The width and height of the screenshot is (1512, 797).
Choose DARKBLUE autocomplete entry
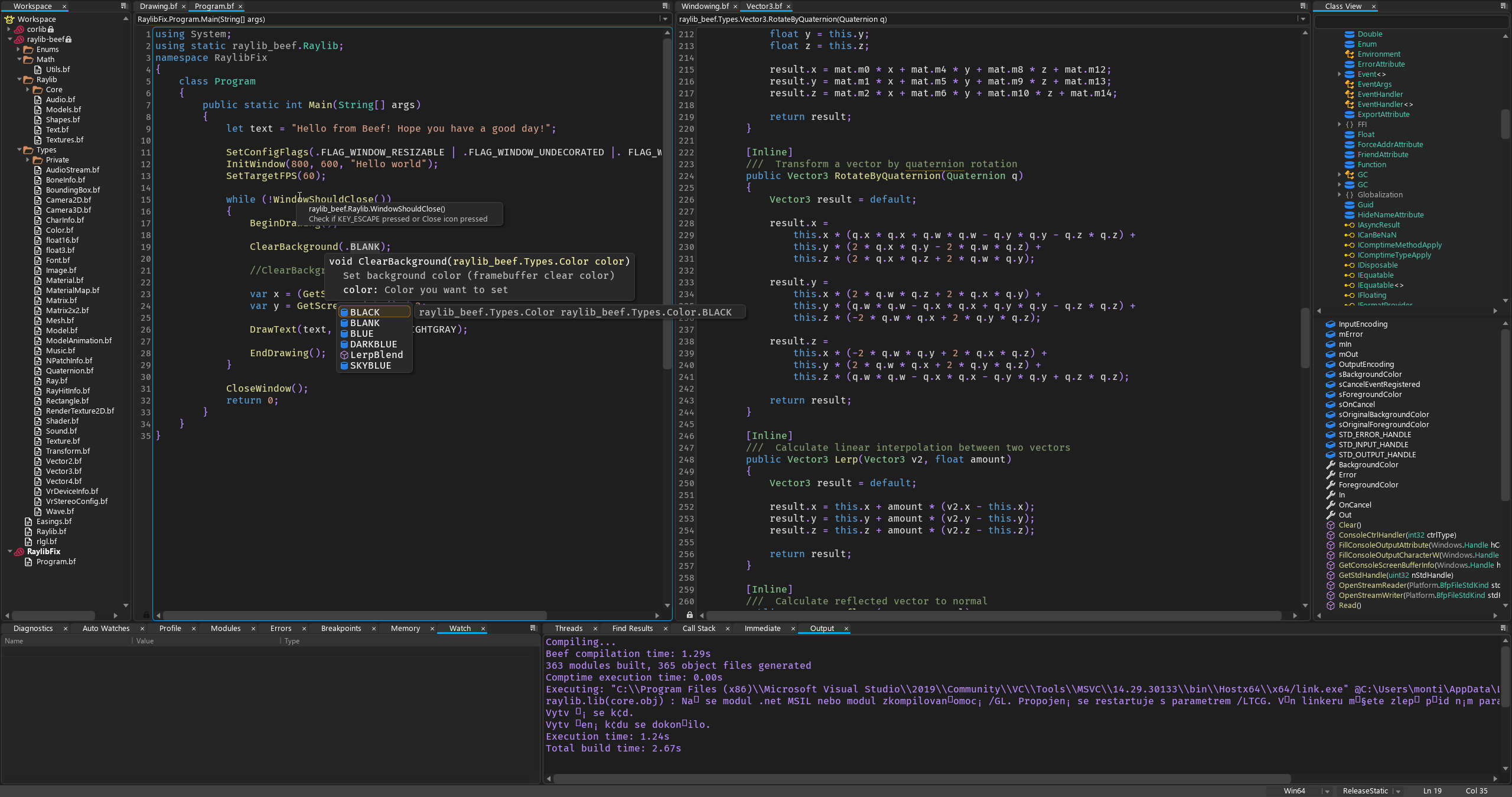point(374,344)
